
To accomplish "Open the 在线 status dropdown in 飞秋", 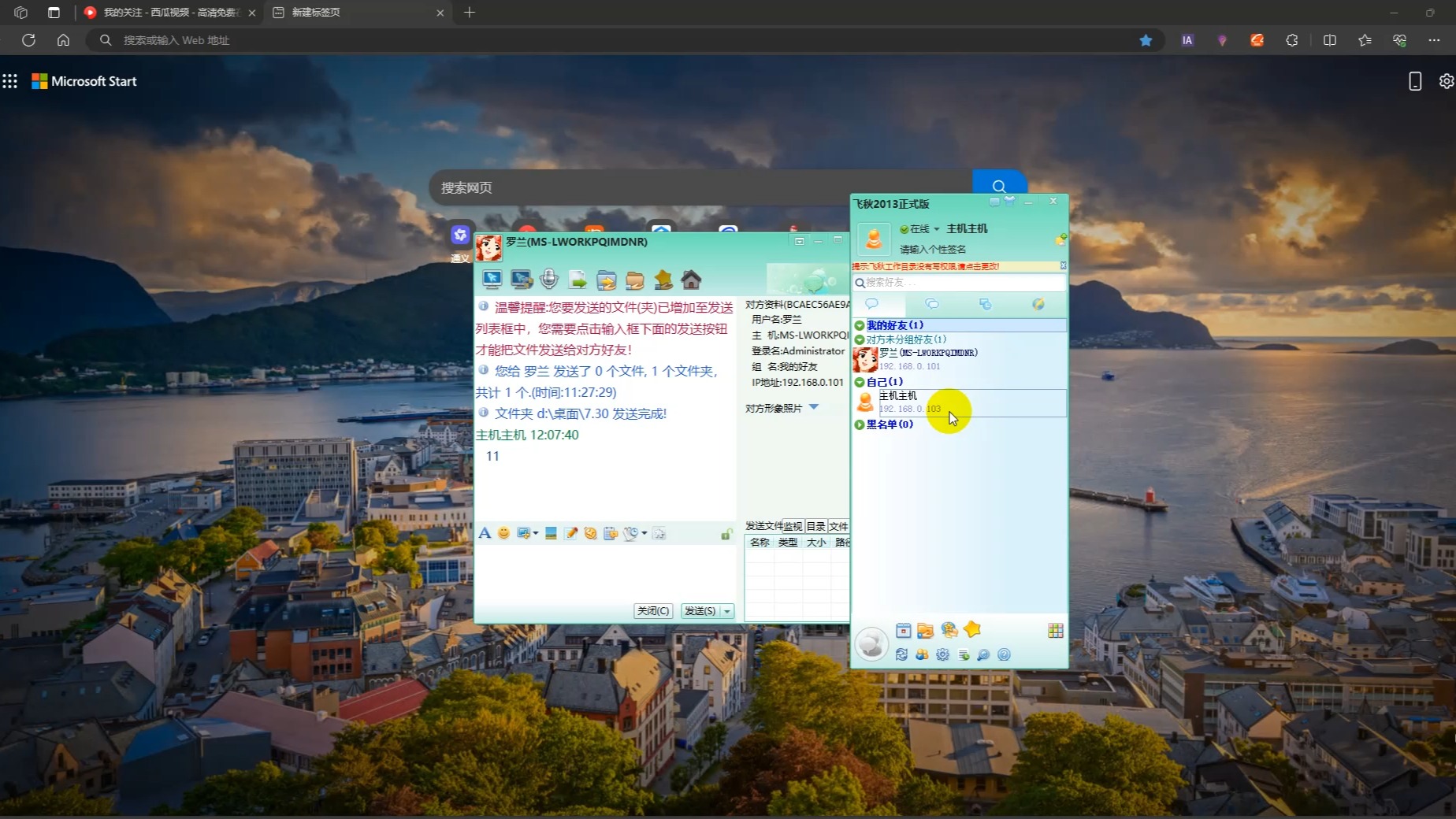I will (919, 229).
